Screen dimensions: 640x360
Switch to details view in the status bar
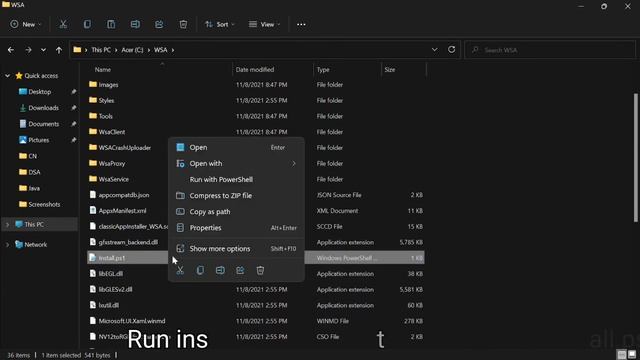(622, 355)
